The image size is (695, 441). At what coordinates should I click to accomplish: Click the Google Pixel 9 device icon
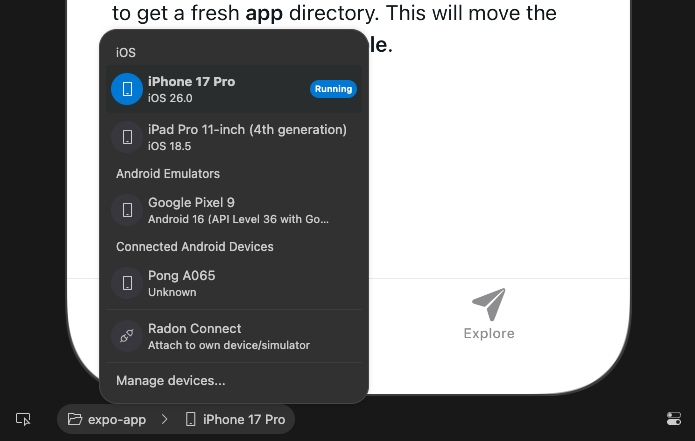pos(127,210)
